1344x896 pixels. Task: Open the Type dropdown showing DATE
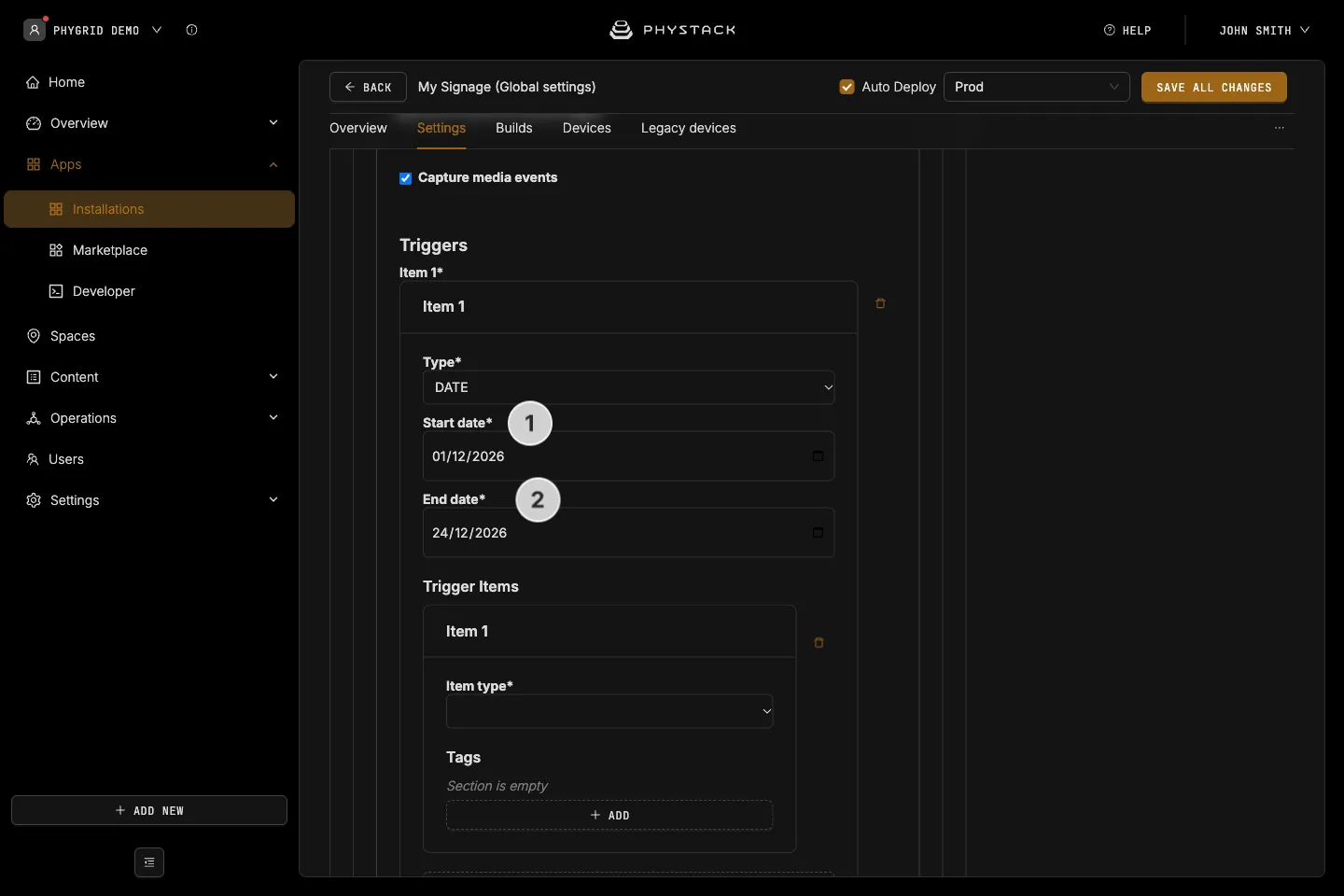coord(629,387)
